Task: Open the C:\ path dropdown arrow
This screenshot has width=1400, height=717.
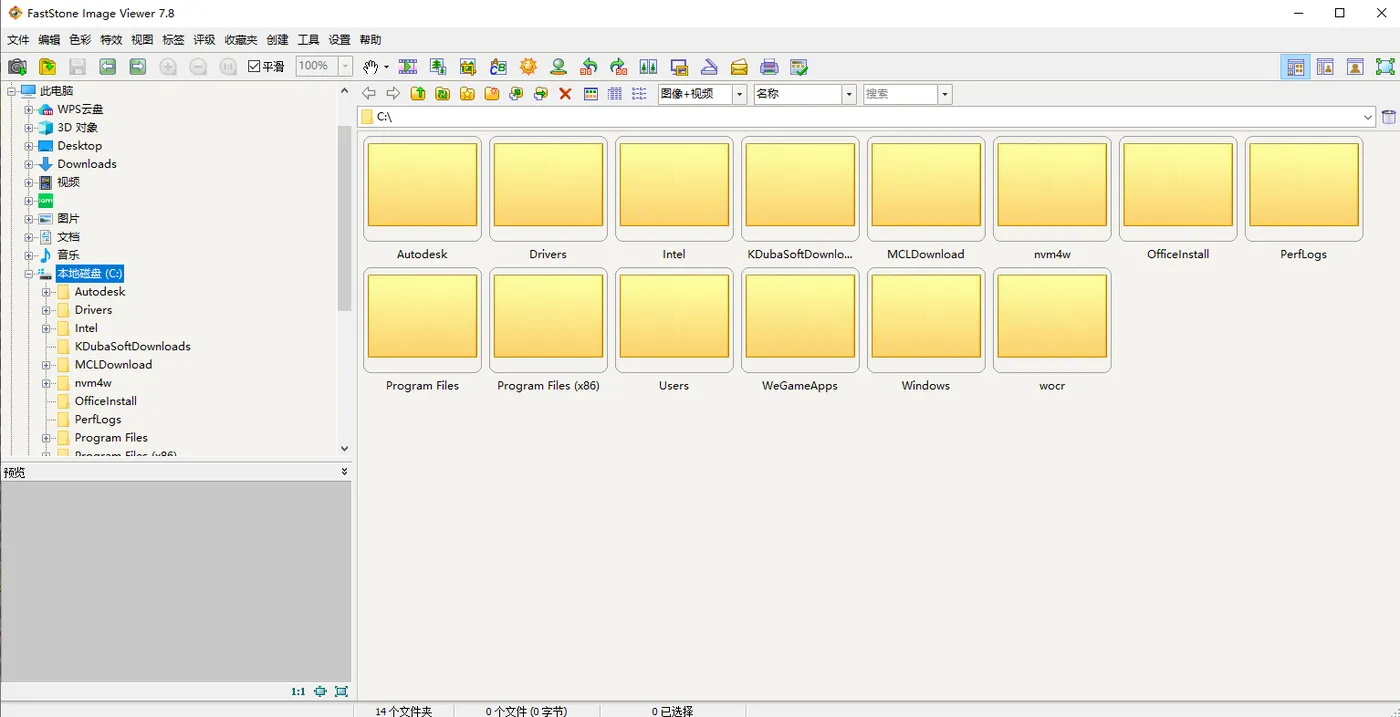Action: [1368, 117]
